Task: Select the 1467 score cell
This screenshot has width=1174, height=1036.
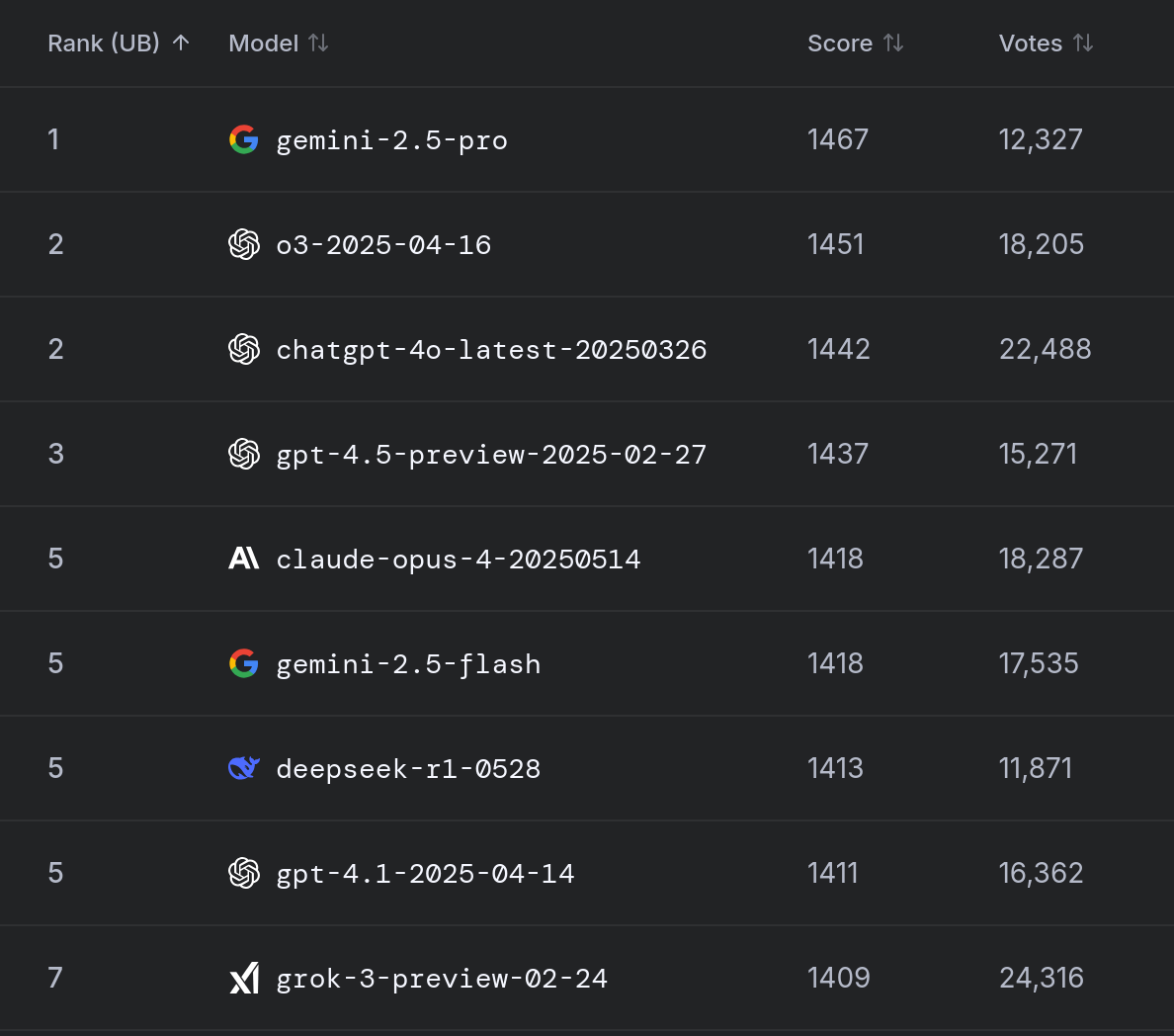Action: tap(838, 139)
